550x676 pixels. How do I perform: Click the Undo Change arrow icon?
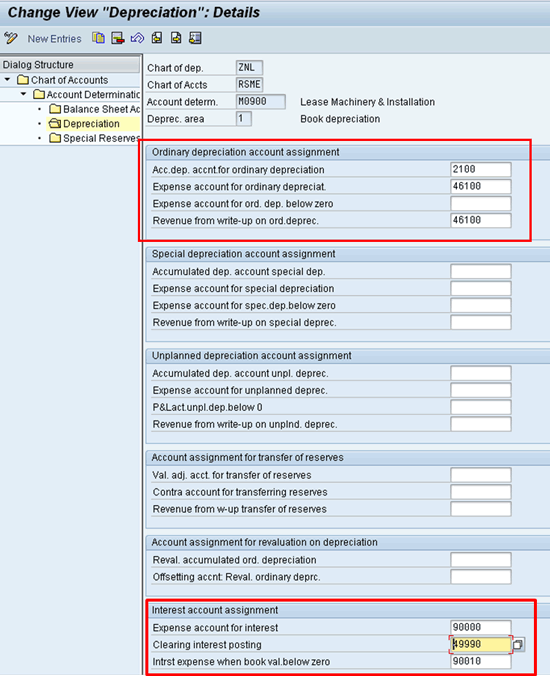(137, 38)
